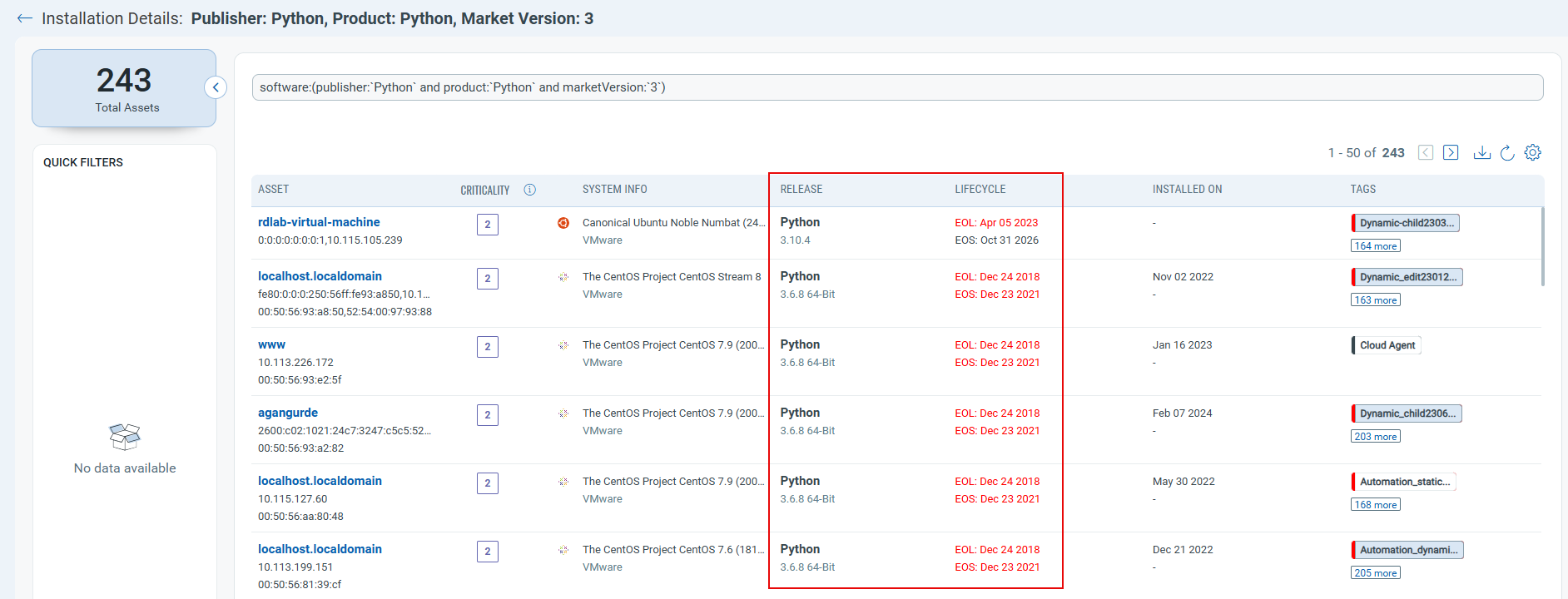The height and width of the screenshot is (599, 1568).
Task: Click the OS icon in the 10.115.127.60 row
Action: pos(563,482)
